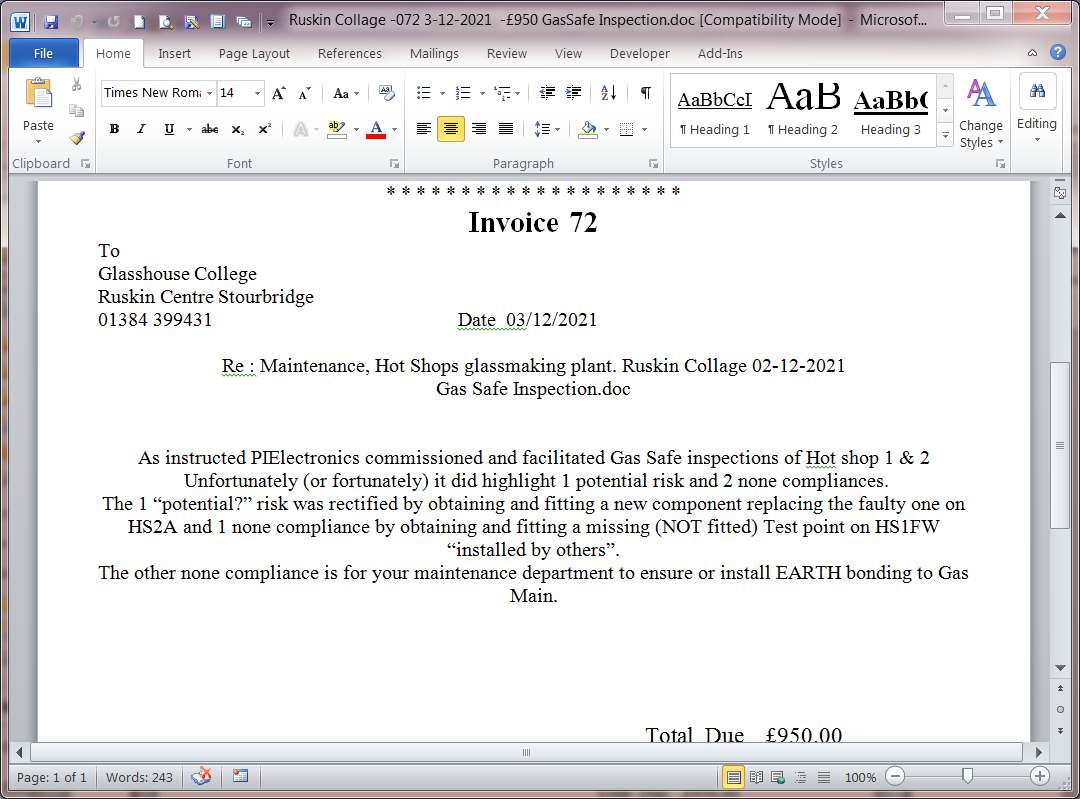The width and height of the screenshot is (1080, 799).
Task: Click the red Font Color button
Action: pos(376,129)
